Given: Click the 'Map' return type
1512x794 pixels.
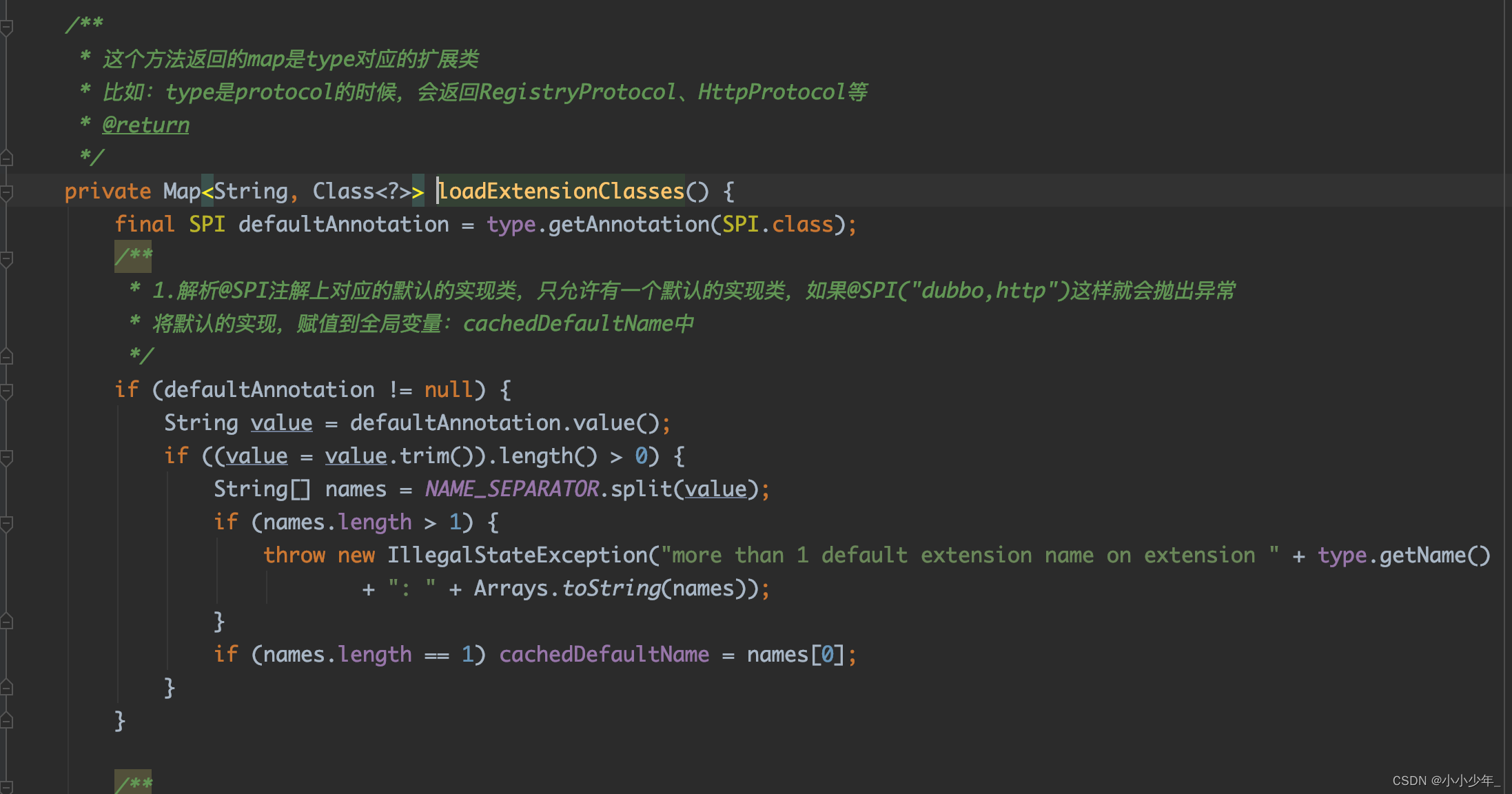Looking at the screenshot, I should point(182,191).
